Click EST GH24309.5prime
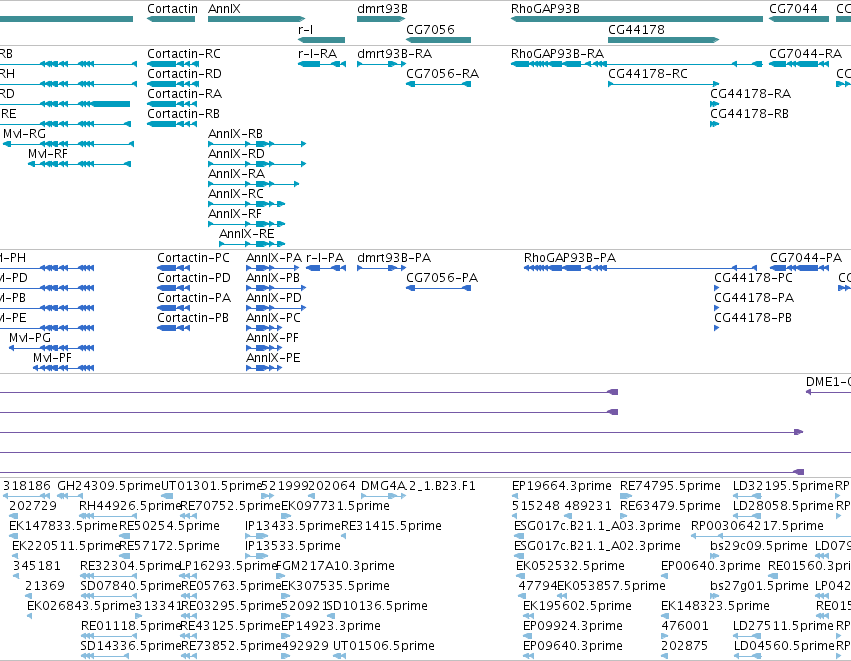851x661 pixels. click(109, 486)
